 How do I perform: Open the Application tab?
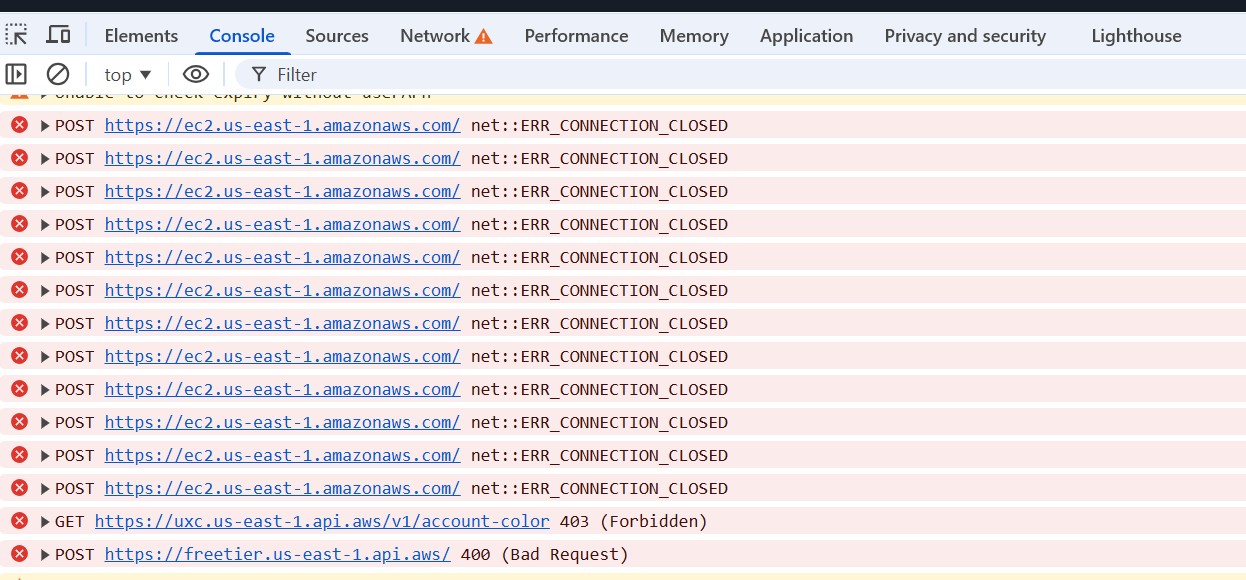tap(806, 35)
